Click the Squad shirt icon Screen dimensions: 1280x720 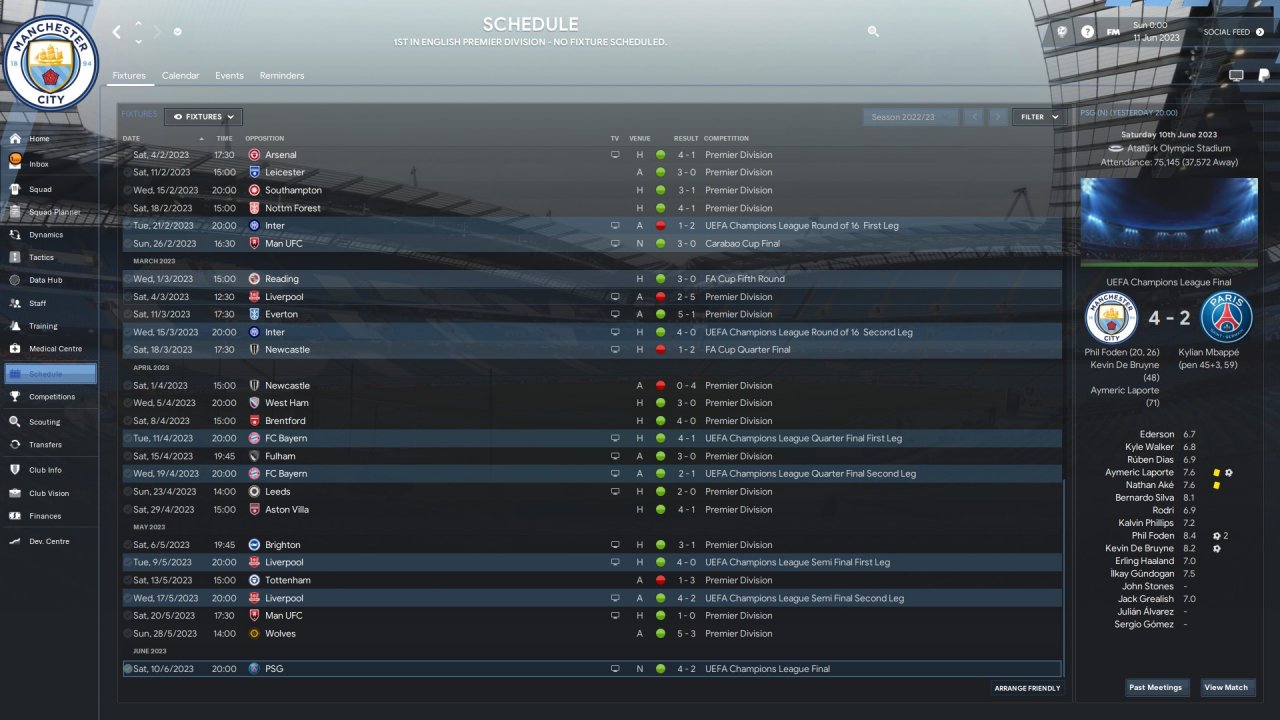(x=15, y=189)
